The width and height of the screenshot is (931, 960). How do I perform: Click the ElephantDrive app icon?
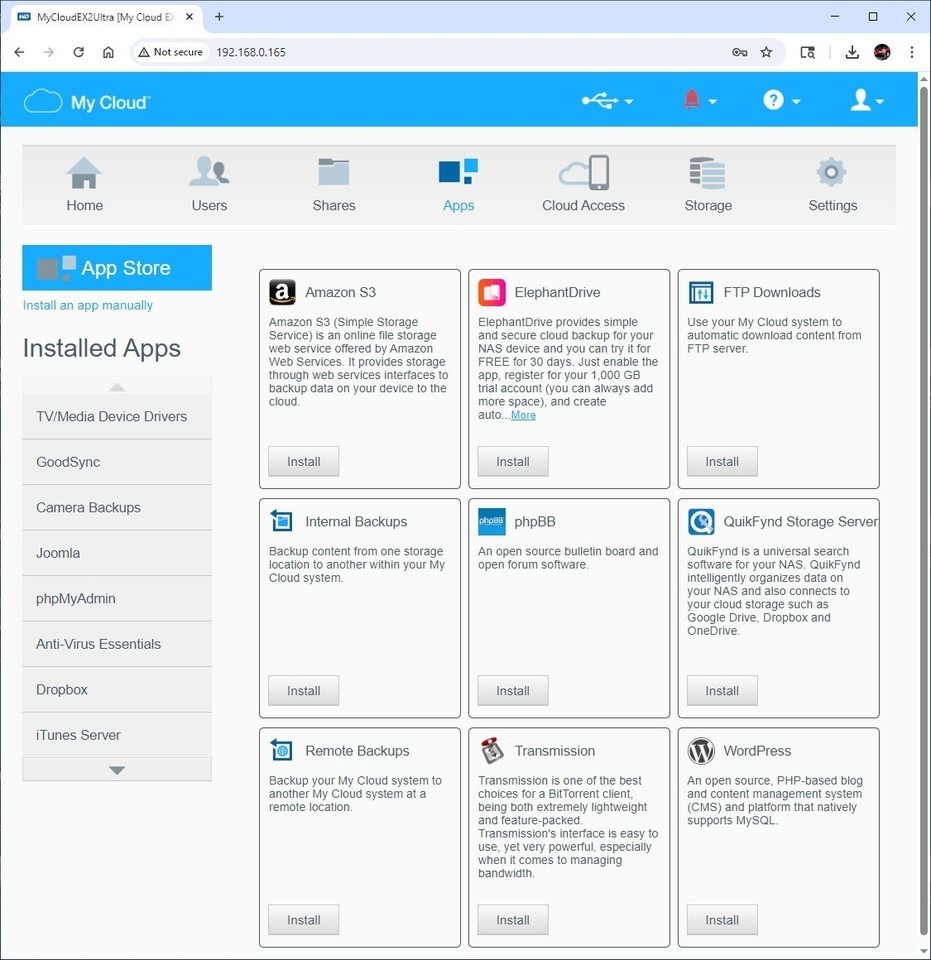[491, 292]
